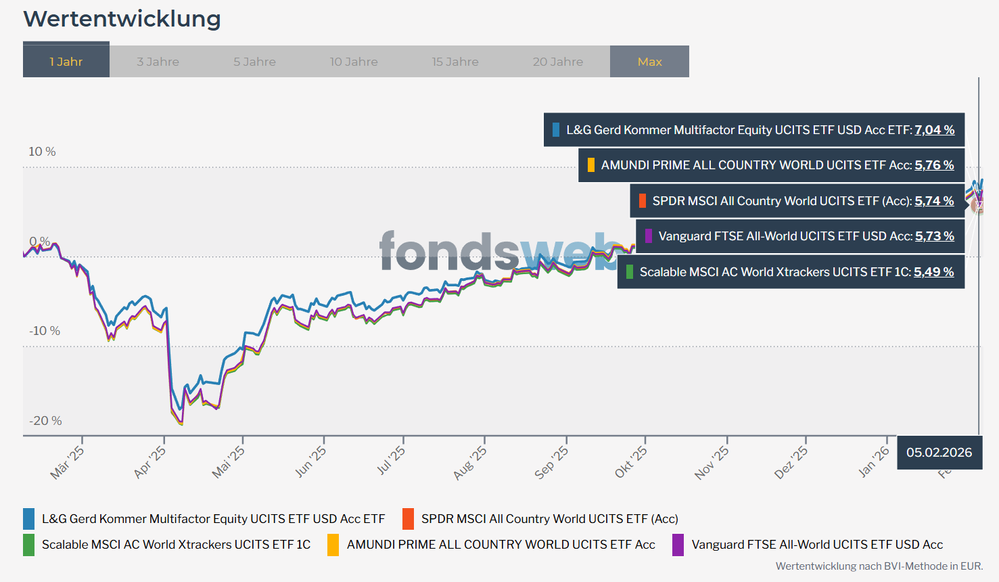Screen dimensions: 999x582
Task: Click the Sep '25 axis label
Action: tap(551, 463)
